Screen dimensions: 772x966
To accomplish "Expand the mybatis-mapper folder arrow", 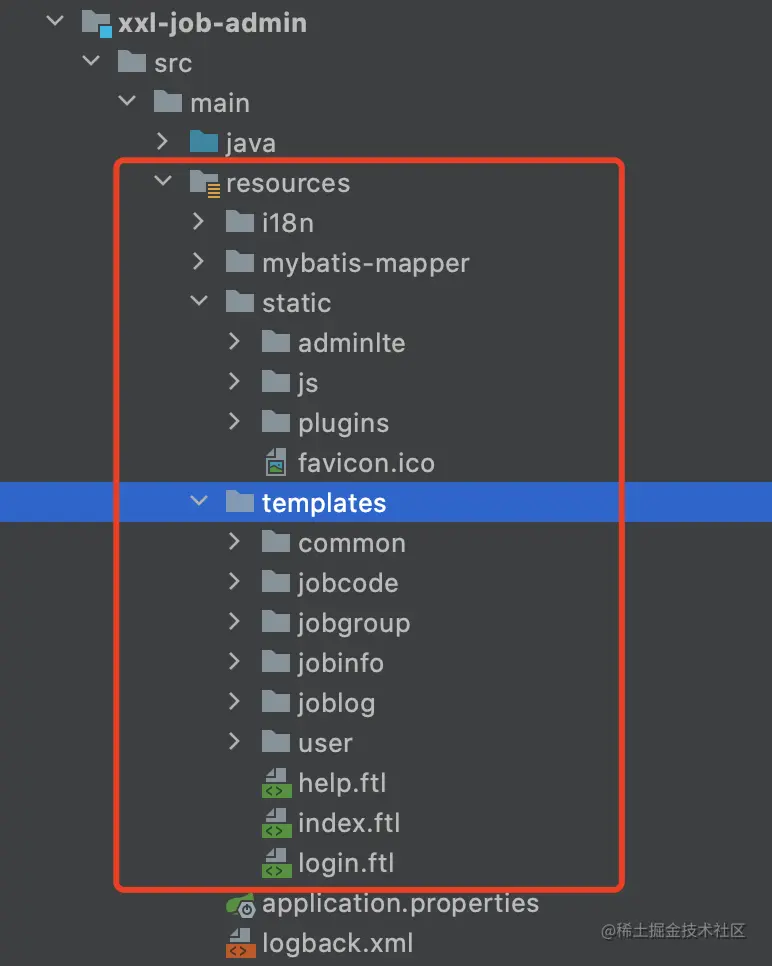I will tap(198, 262).
